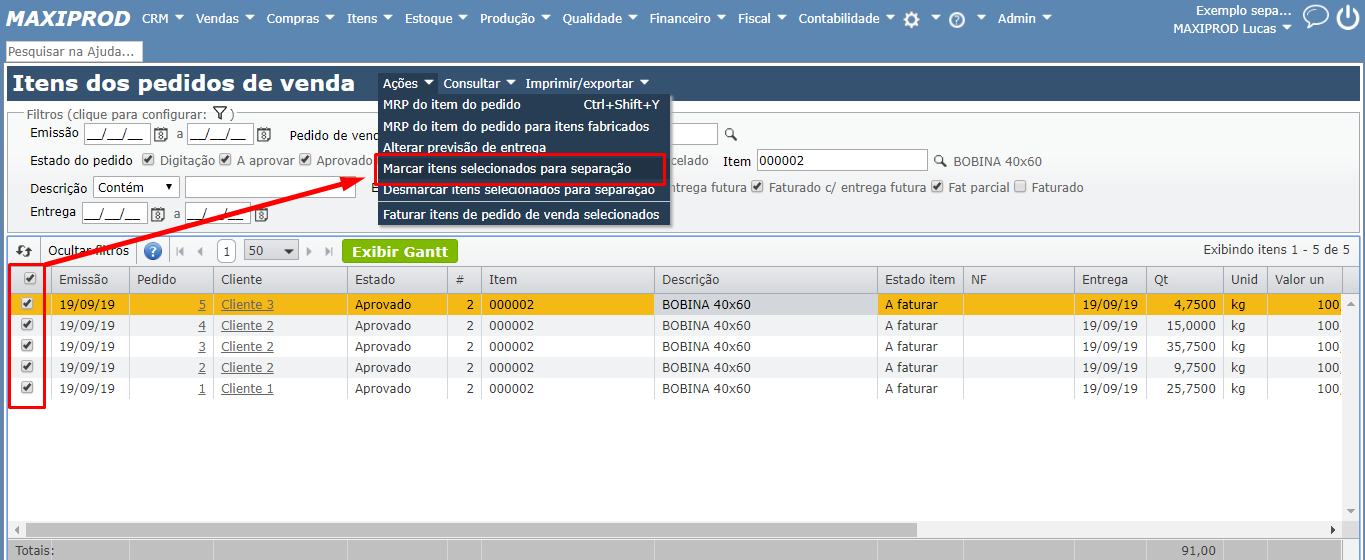Click the filter funnel configuration icon

click(221, 114)
